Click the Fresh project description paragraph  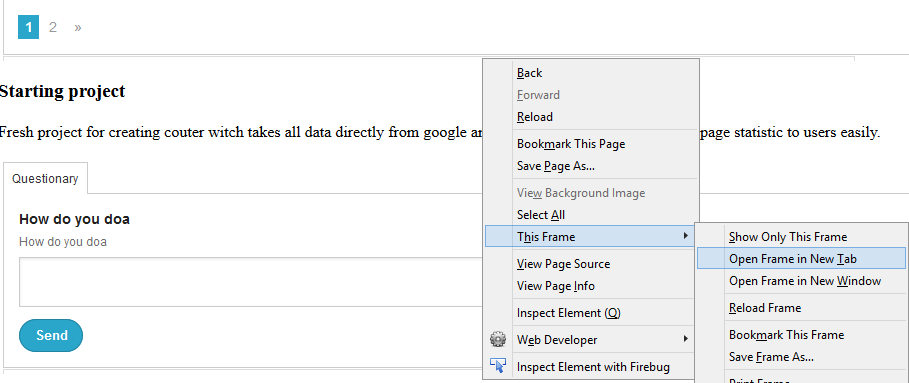pos(440,132)
